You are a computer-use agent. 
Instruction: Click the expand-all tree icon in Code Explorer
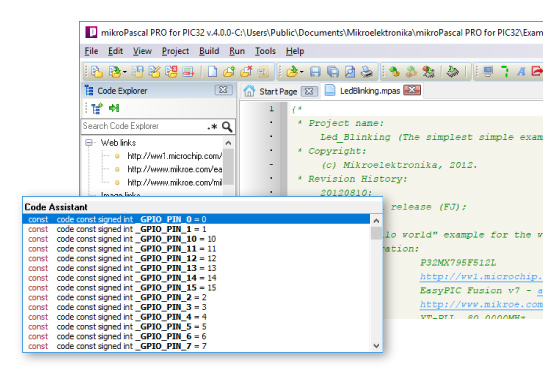pos(97,108)
